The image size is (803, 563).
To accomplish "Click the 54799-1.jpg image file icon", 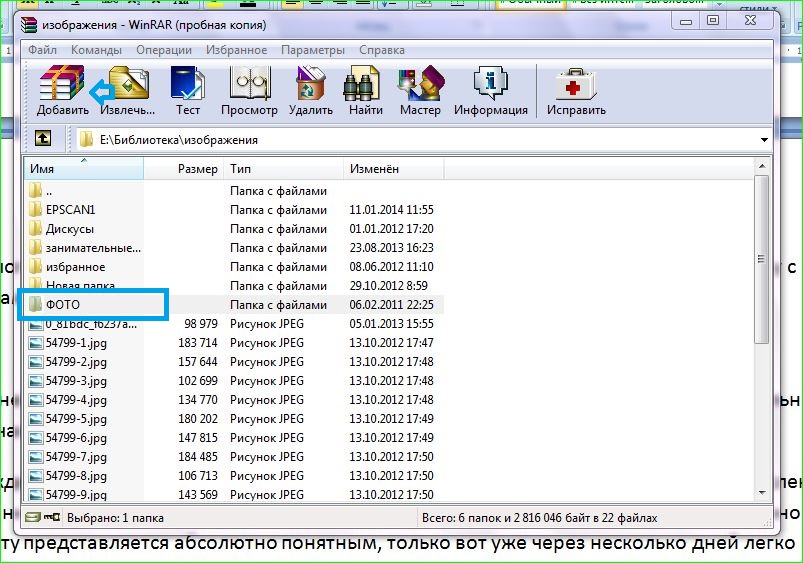I will [x=36, y=343].
